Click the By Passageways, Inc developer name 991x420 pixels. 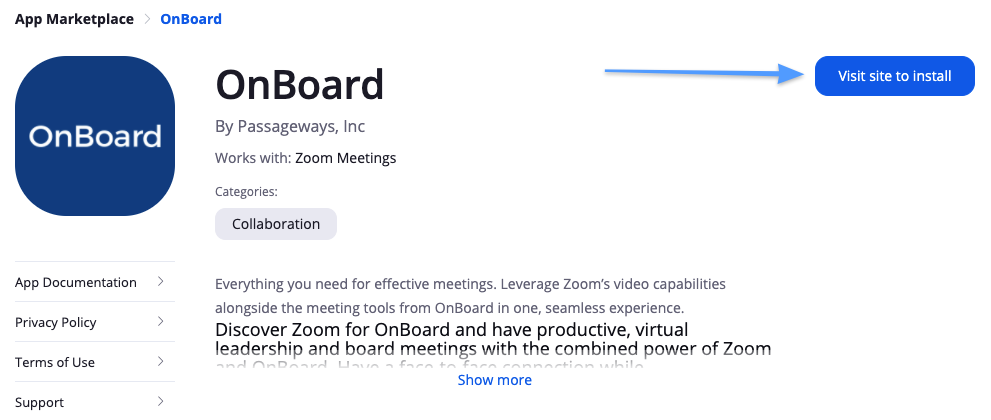click(290, 126)
